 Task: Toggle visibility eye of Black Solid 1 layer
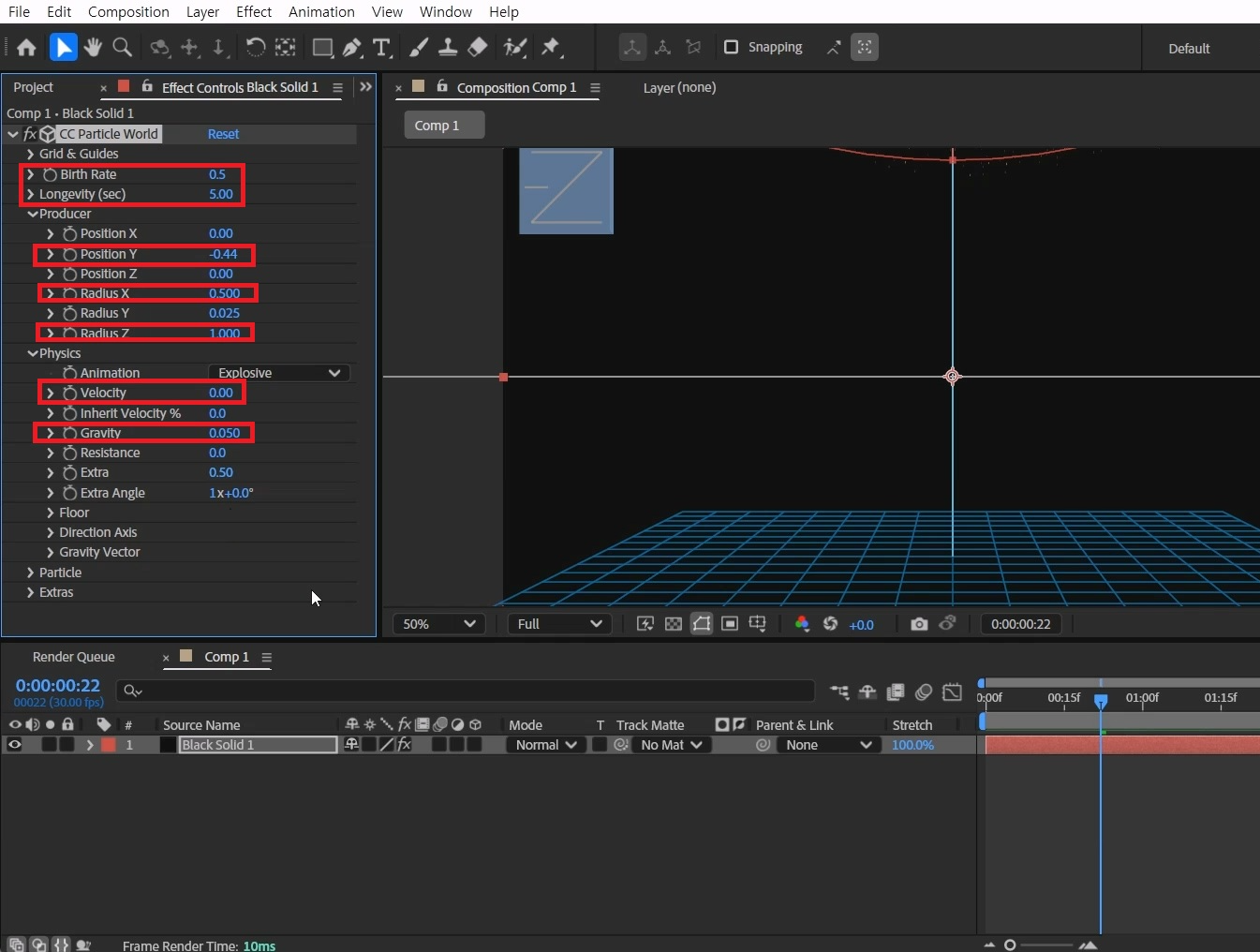(15, 745)
